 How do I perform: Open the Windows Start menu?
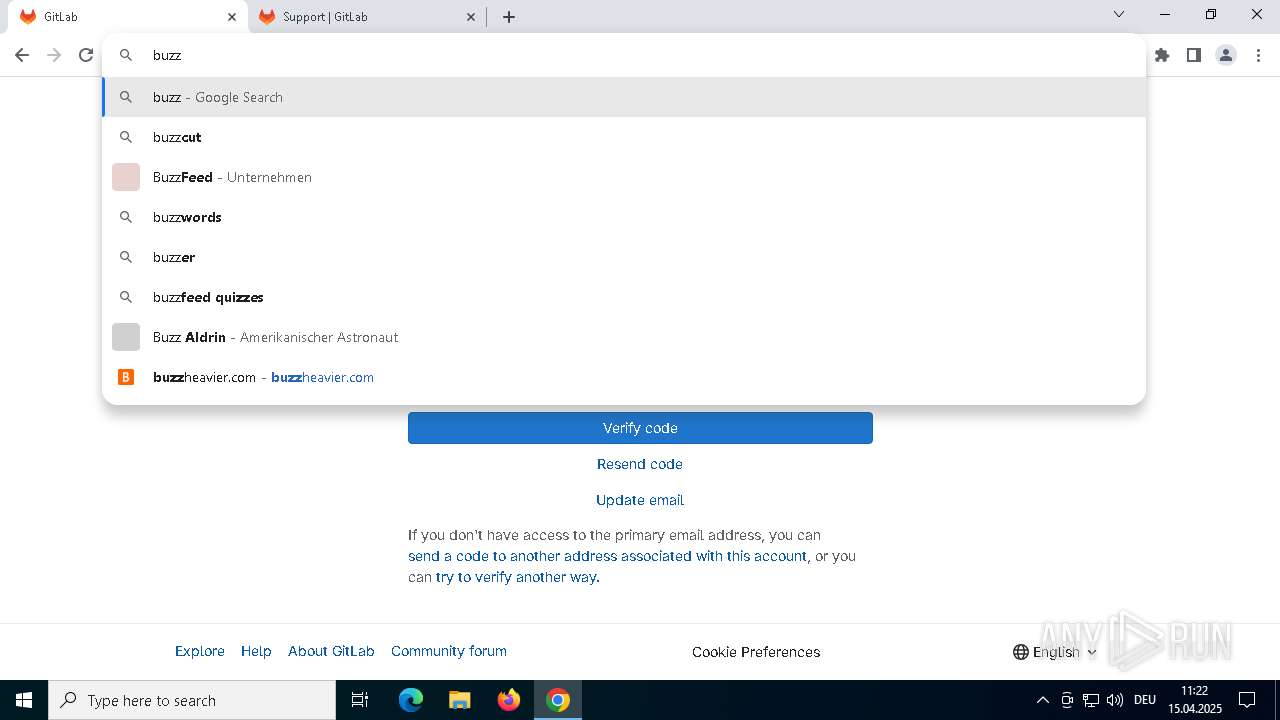(24, 700)
